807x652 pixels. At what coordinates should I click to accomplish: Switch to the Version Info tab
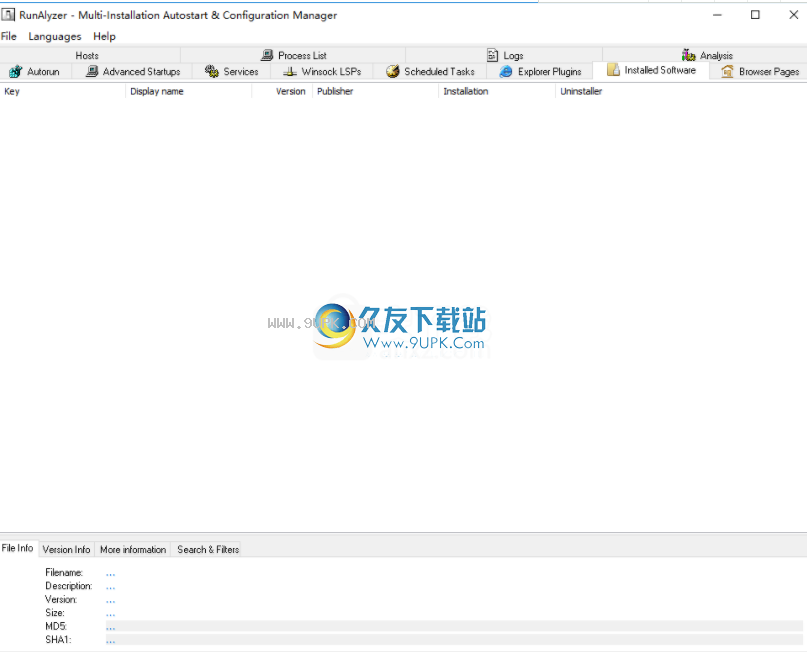66,550
